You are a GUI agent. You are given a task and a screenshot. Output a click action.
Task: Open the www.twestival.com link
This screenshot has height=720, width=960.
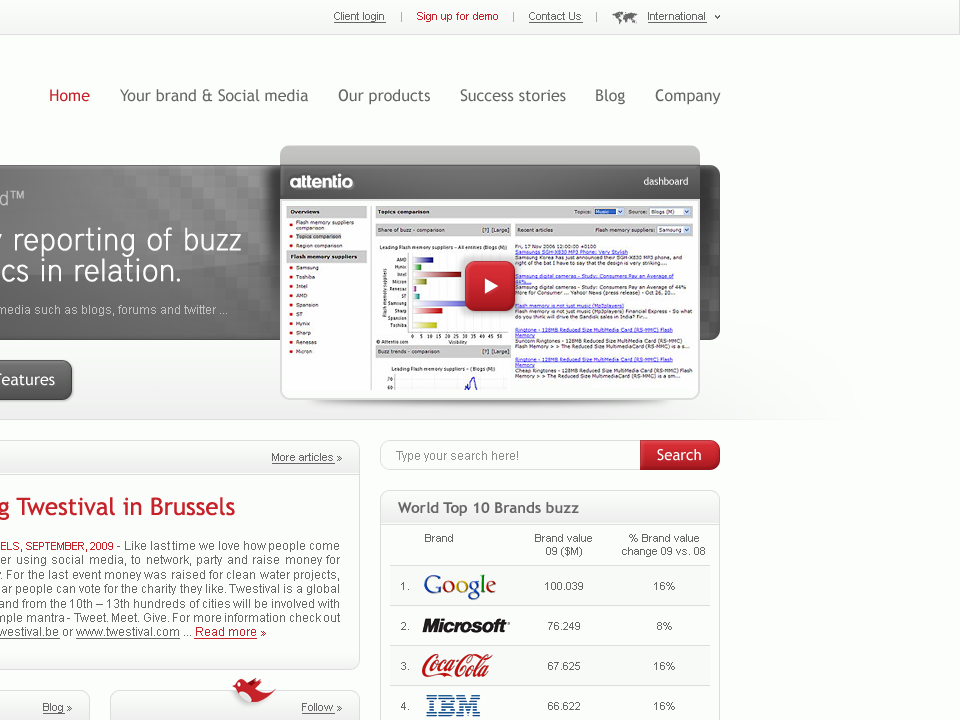click(127, 632)
